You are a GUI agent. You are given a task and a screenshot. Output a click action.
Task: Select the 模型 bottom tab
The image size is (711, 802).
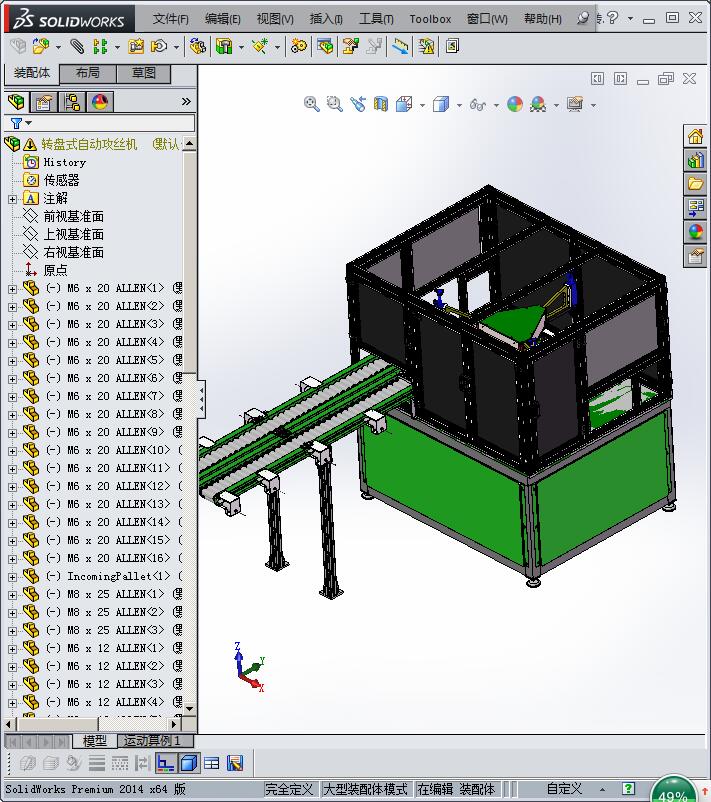pos(95,740)
